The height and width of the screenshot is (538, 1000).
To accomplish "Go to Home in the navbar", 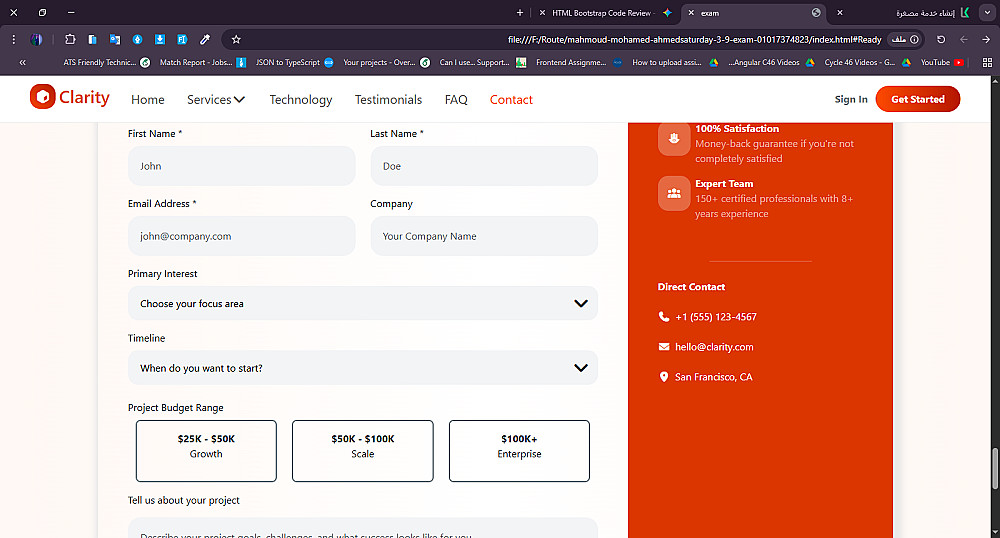I will pos(148,99).
